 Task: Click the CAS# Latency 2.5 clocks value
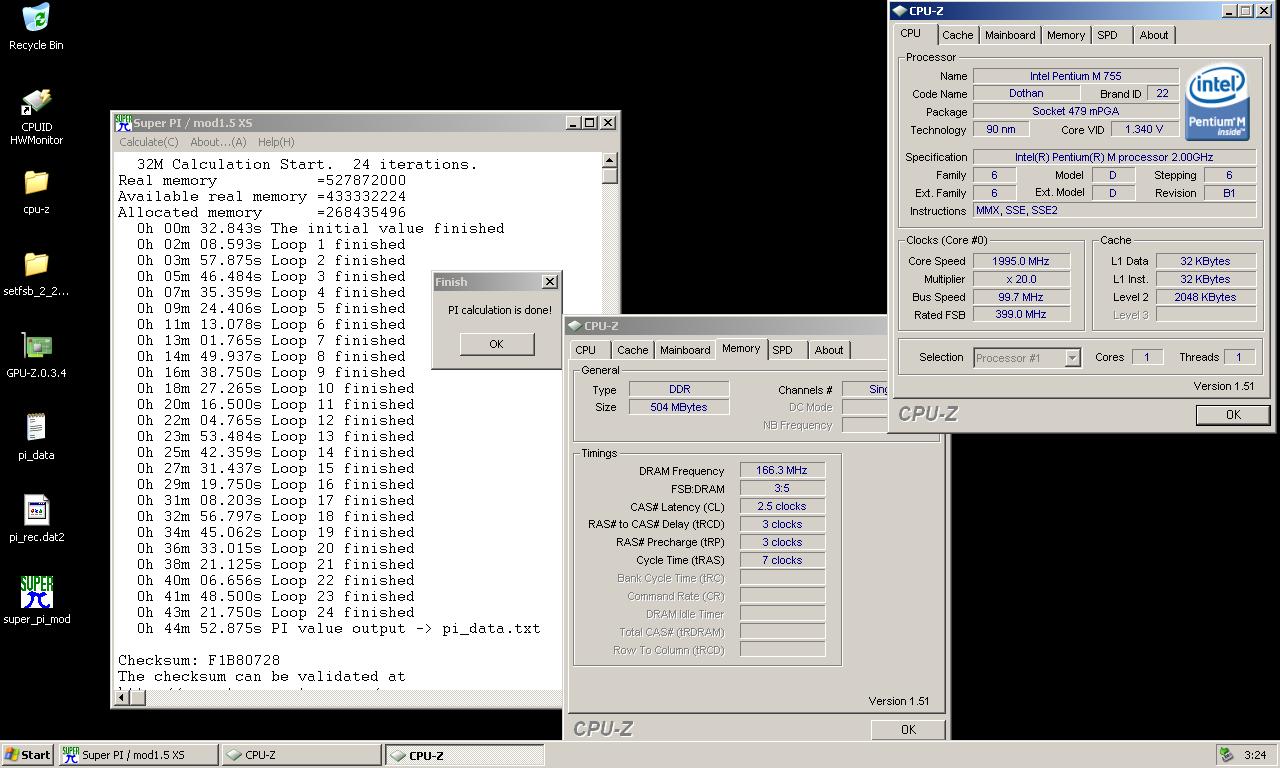782,507
